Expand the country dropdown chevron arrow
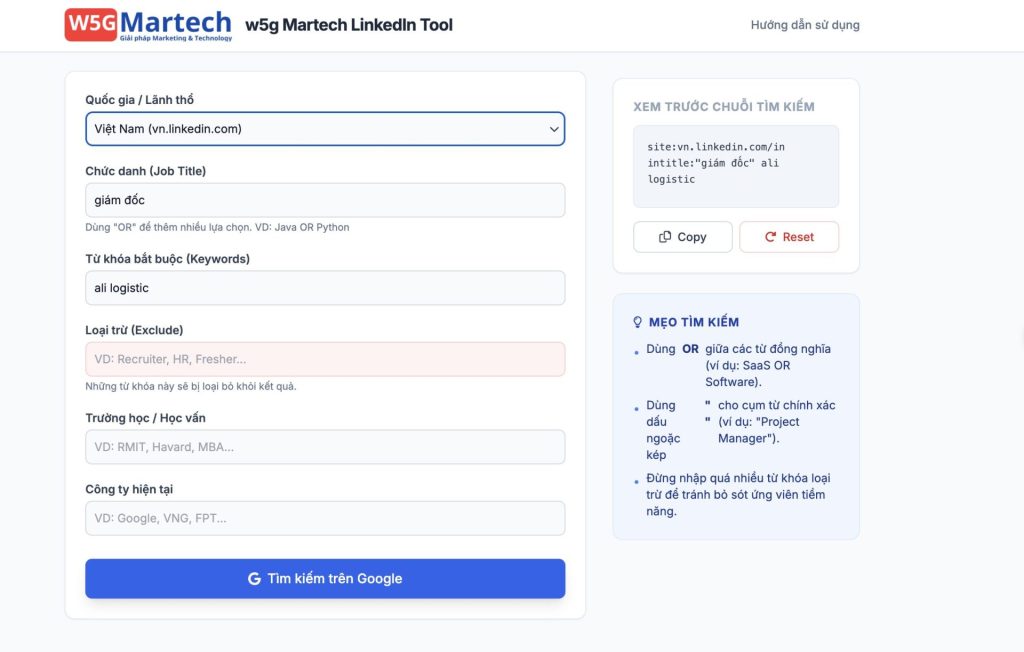The height and width of the screenshot is (652, 1024). tap(554, 129)
